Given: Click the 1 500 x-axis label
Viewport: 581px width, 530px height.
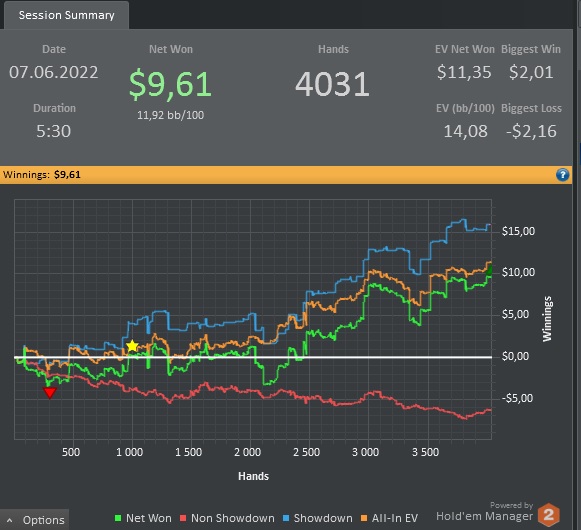Looking at the screenshot, I should pos(188,452).
